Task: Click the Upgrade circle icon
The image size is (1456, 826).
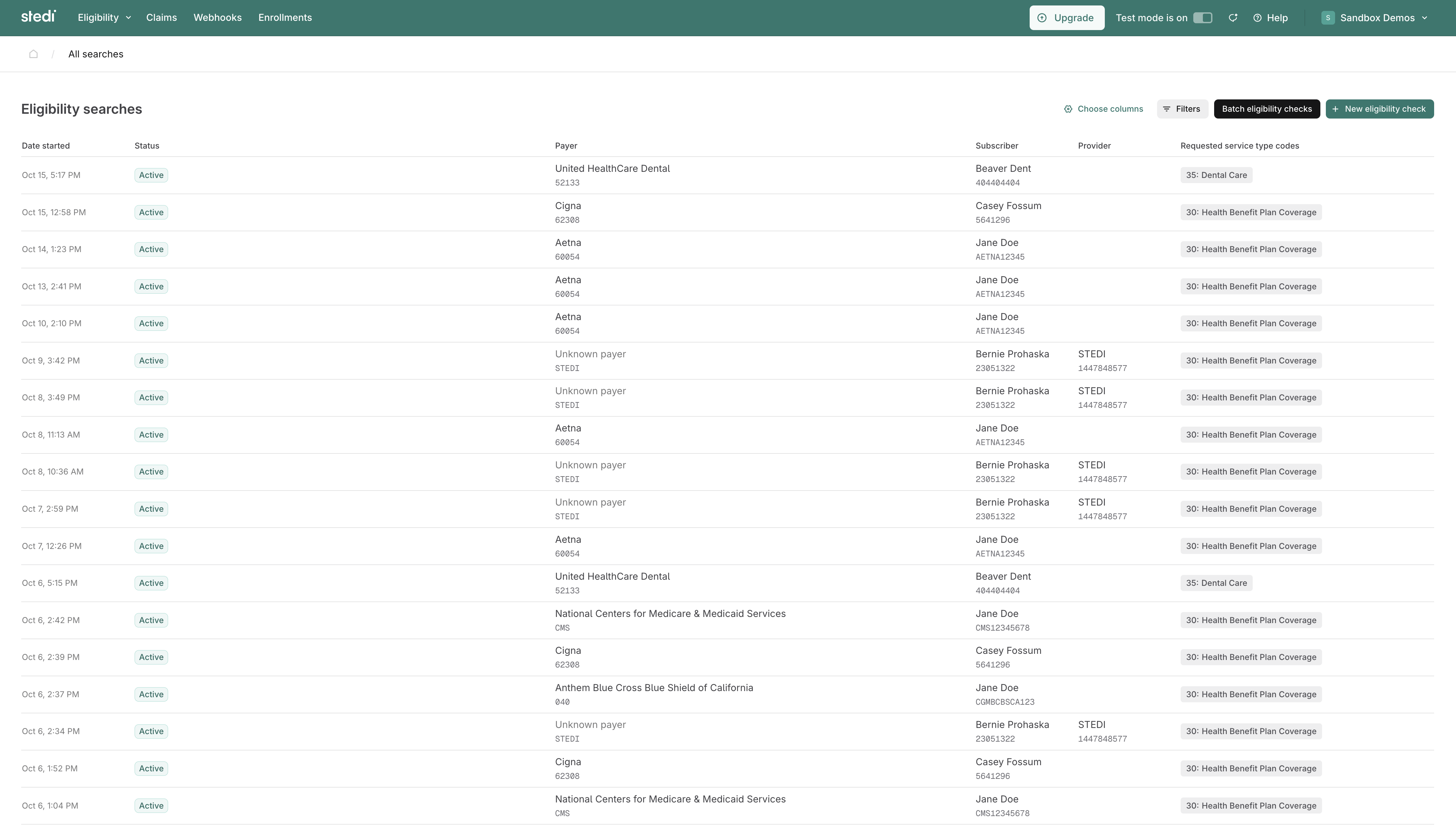Action: (x=1043, y=17)
